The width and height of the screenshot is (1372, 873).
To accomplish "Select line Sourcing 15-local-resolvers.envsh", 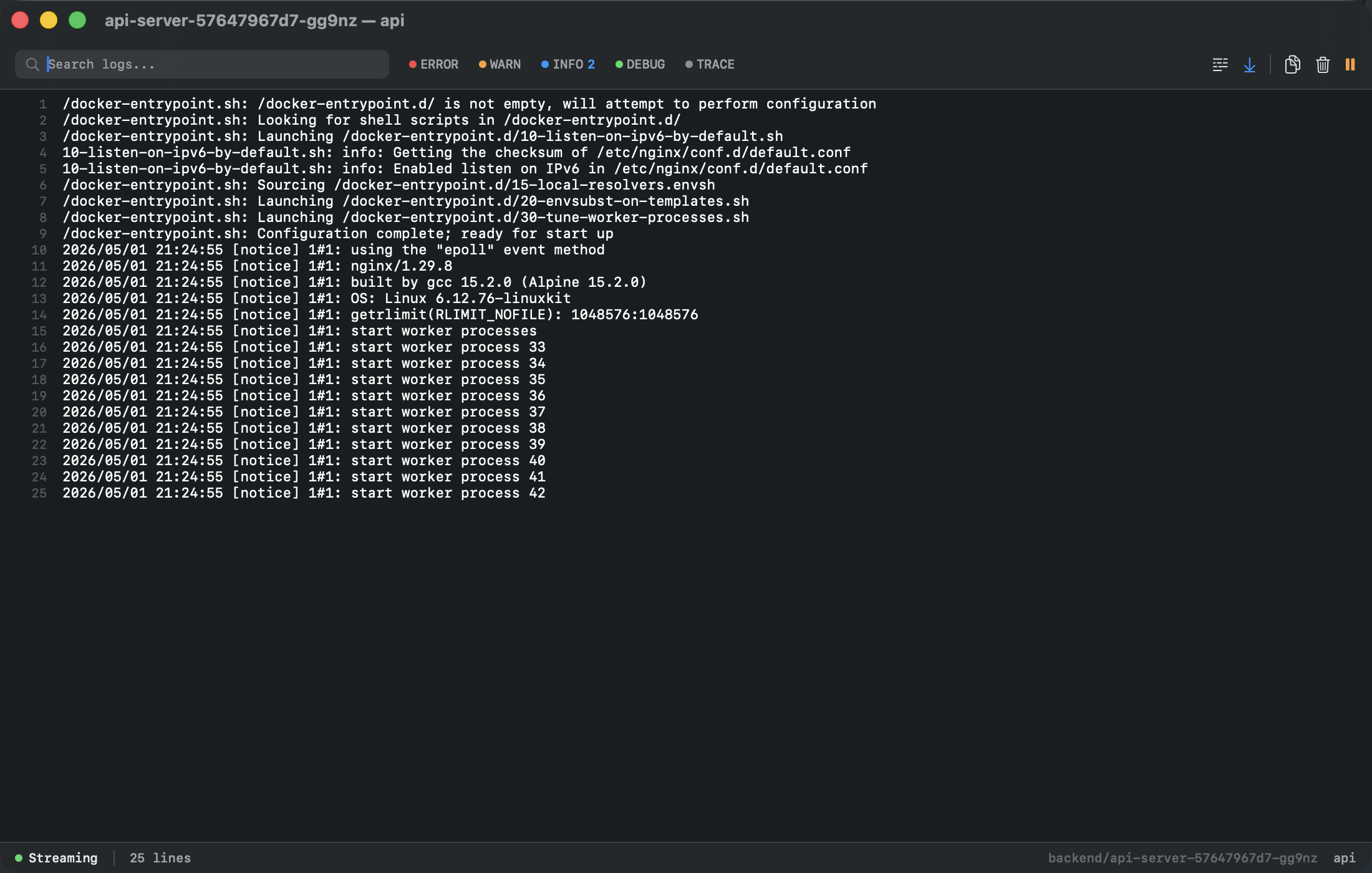I will click(389, 185).
